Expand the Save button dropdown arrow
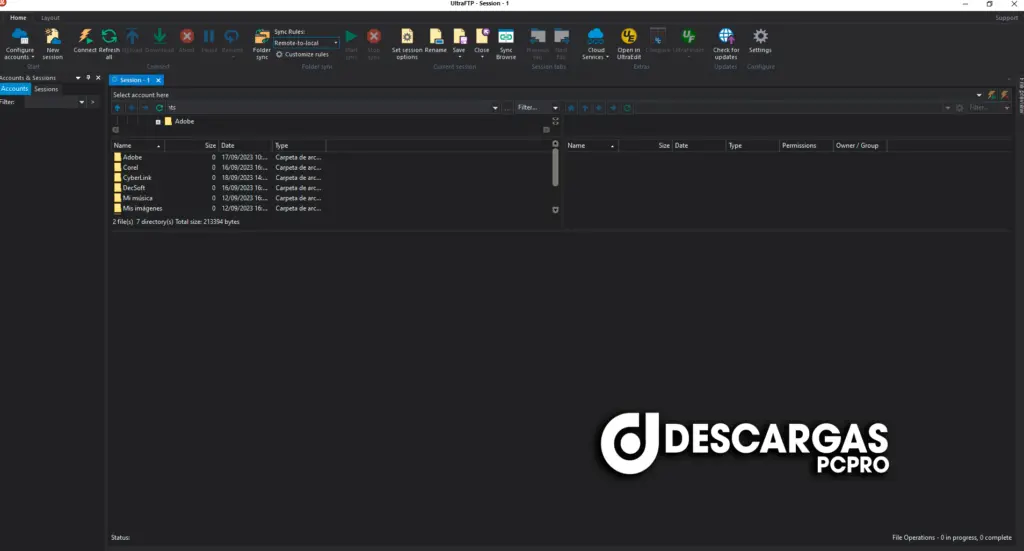Image resolution: width=1024 pixels, height=551 pixels. [x=459, y=57]
